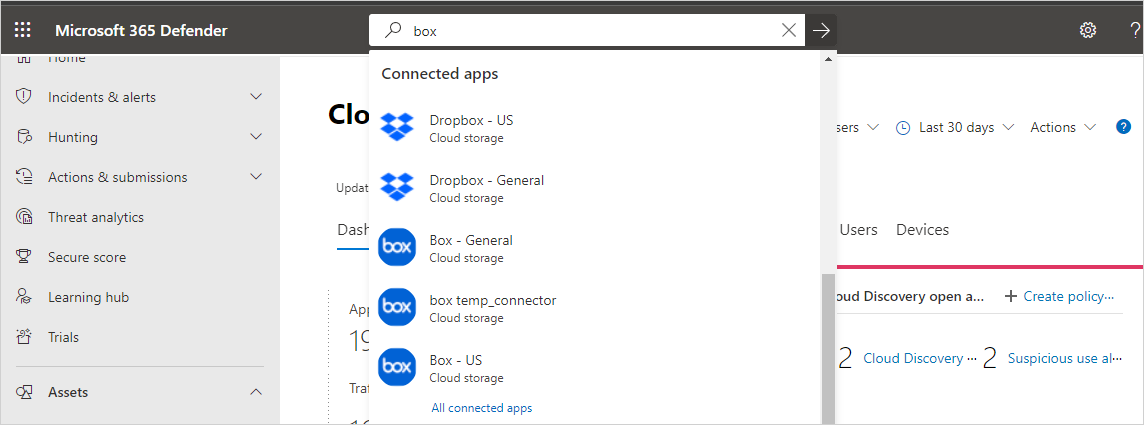Click the Create policy link

point(1059,296)
